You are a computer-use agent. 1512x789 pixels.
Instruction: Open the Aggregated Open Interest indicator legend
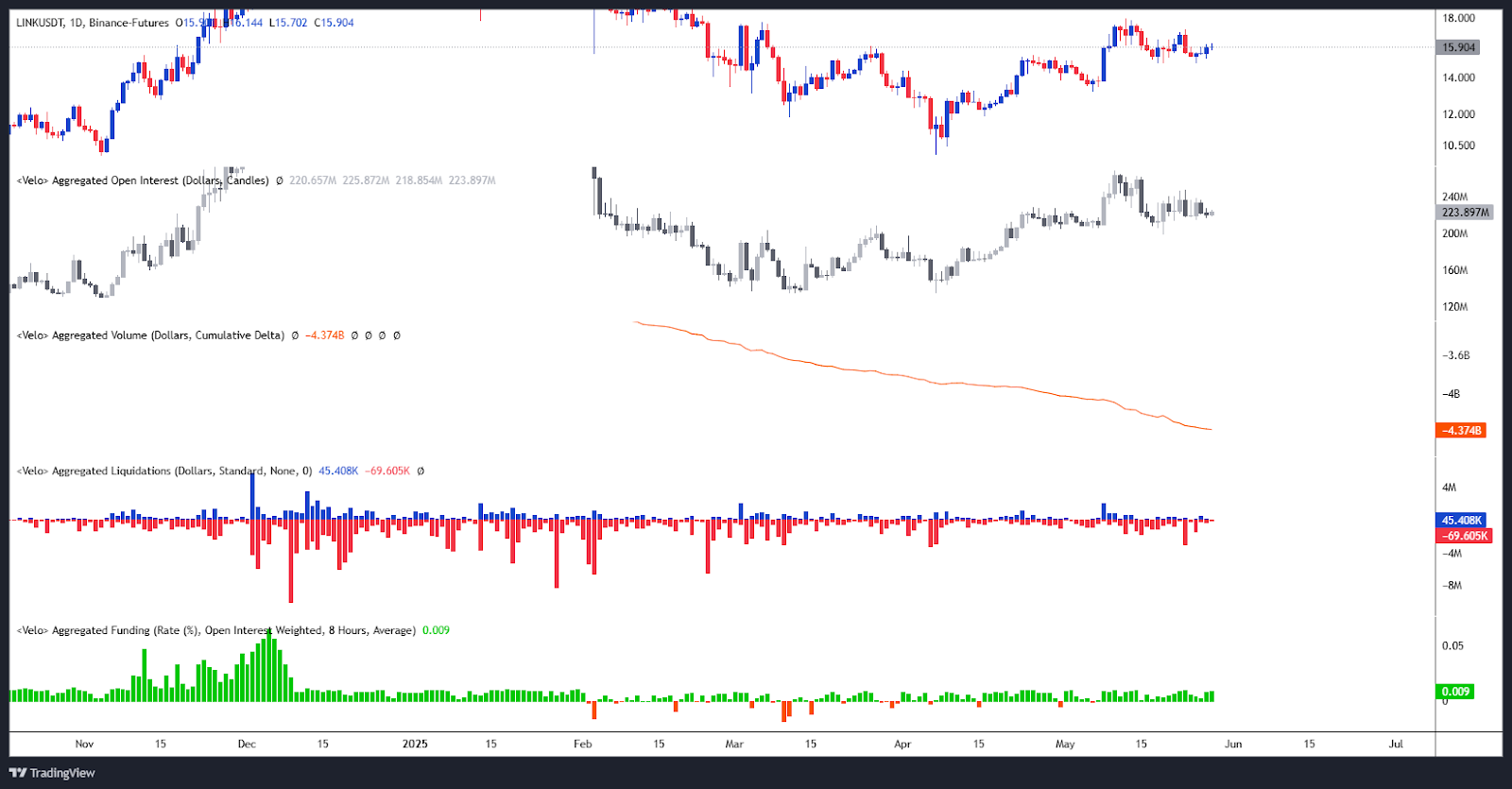[143, 180]
